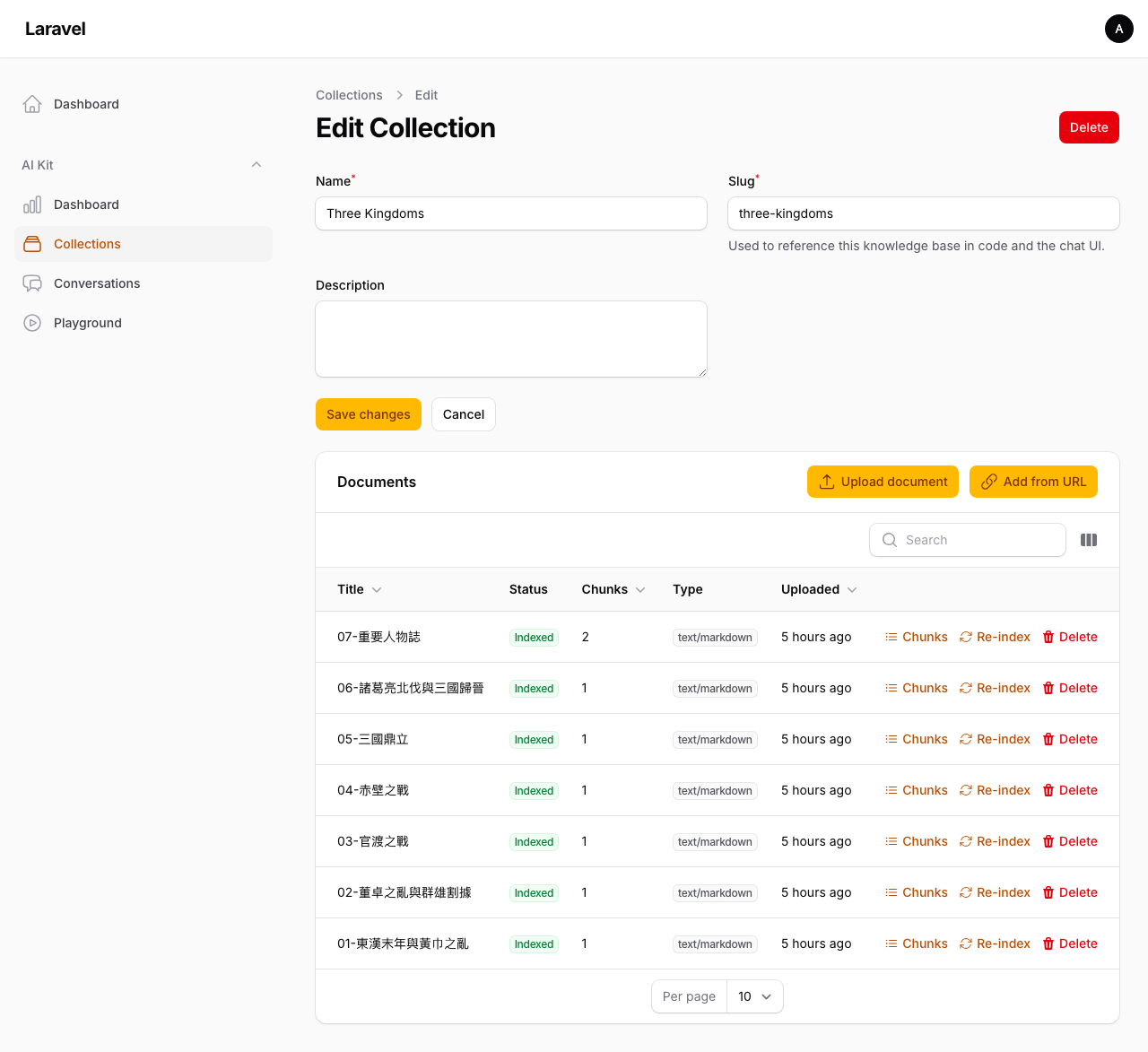Viewport: 1148px width, 1052px height.
Task: Click the Description text area
Action: point(511,339)
